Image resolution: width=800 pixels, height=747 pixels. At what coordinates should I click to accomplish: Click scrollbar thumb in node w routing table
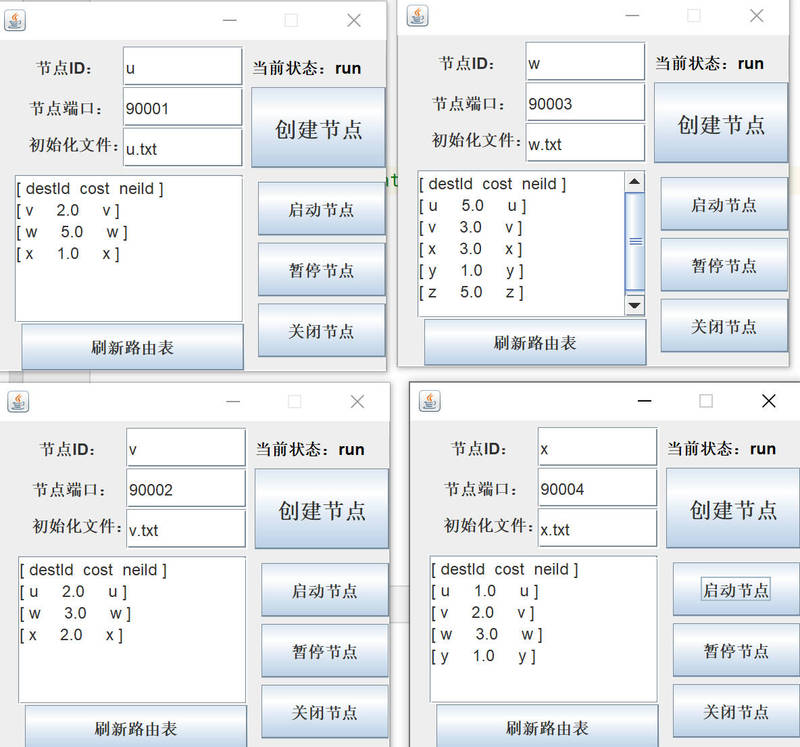(635, 241)
